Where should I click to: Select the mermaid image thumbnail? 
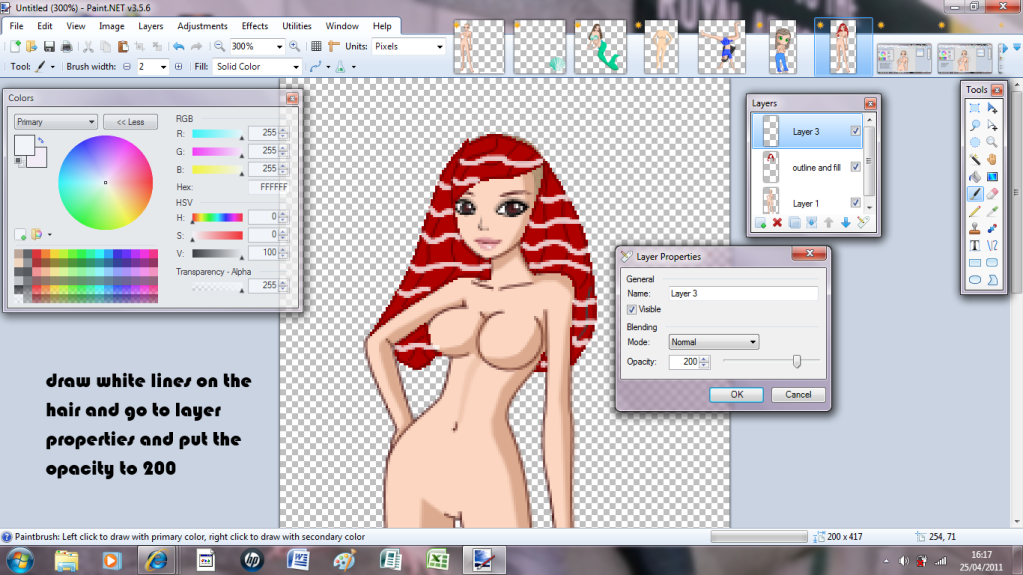[x=600, y=46]
